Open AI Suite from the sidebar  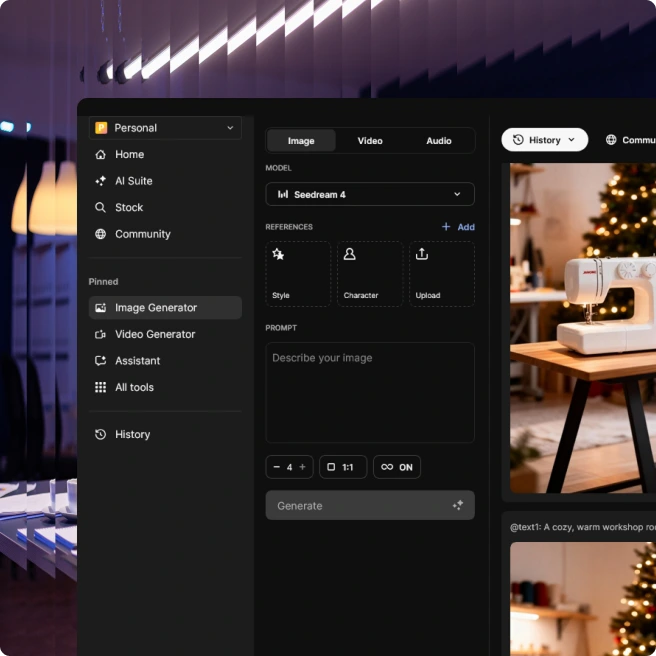133,181
